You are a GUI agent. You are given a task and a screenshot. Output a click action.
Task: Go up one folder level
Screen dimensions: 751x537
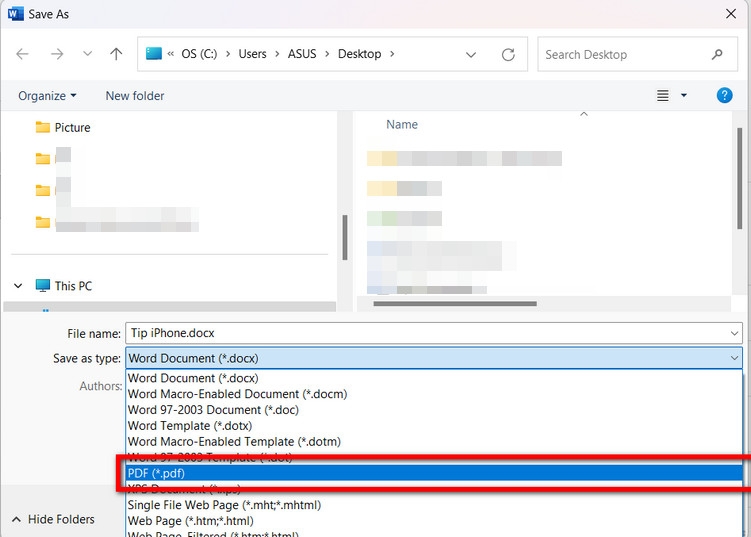click(116, 54)
